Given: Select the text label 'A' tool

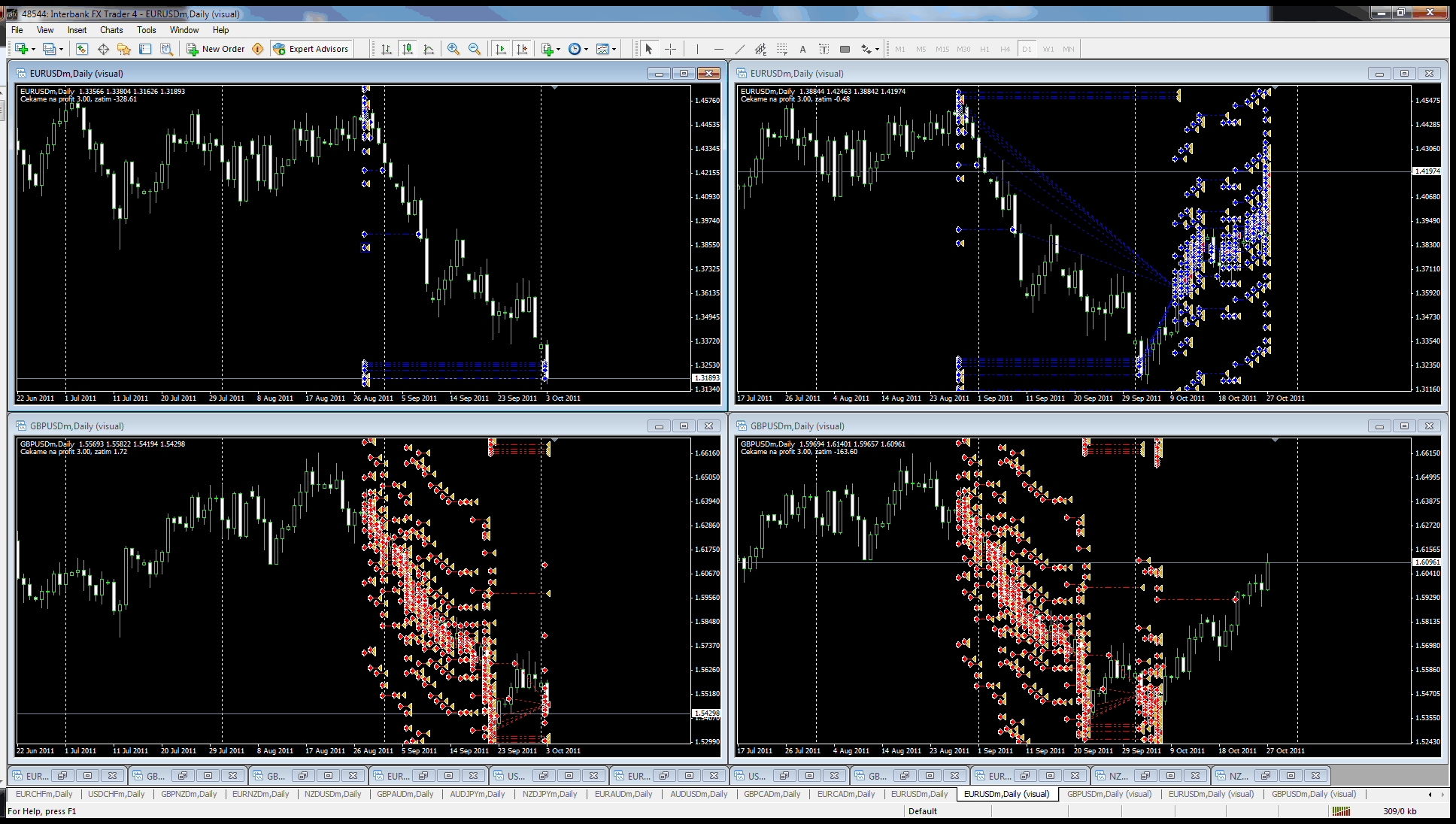Looking at the screenshot, I should point(802,49).
